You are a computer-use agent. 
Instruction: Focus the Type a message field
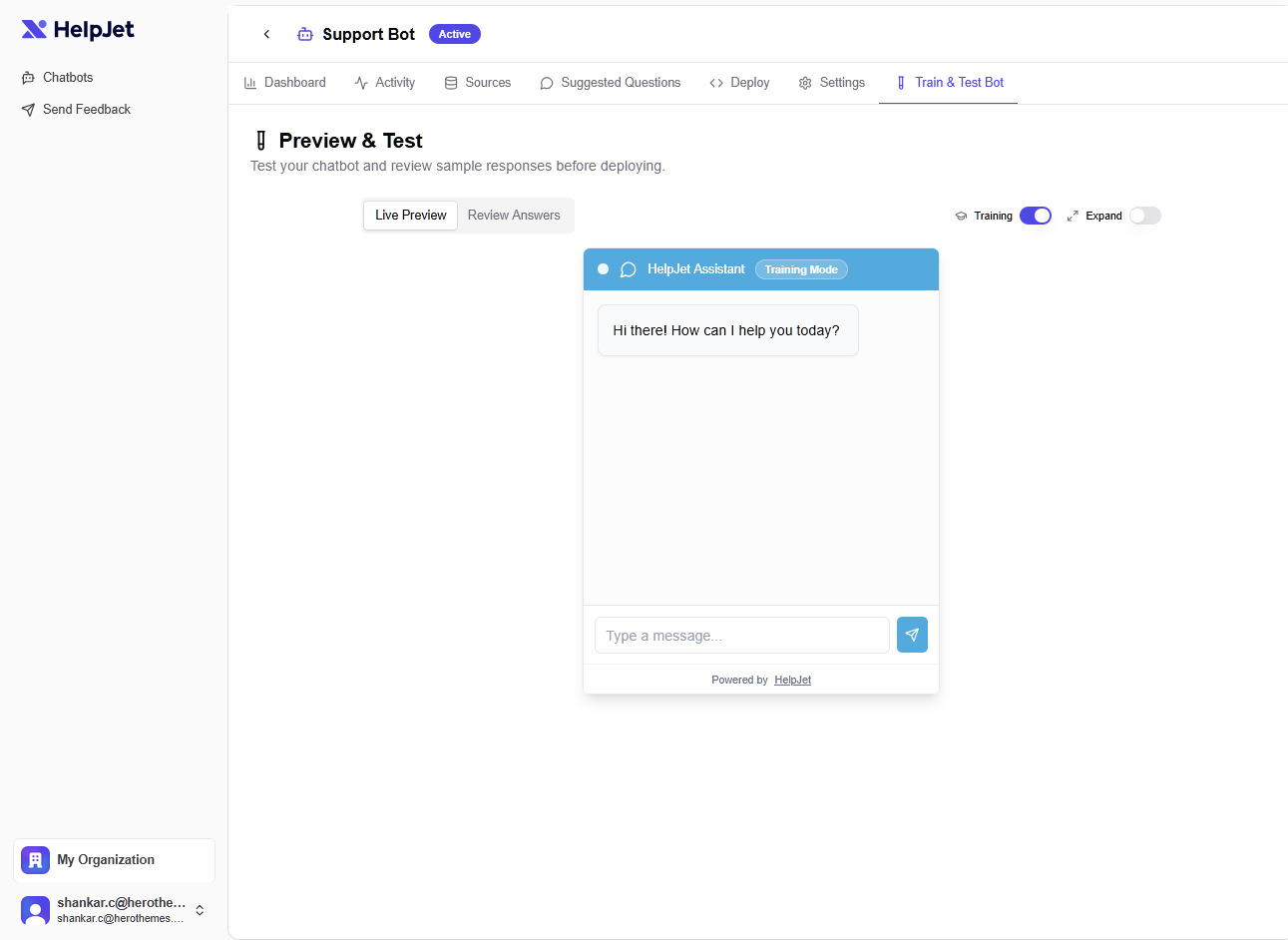pyautogui.click(x=742, y=636)
